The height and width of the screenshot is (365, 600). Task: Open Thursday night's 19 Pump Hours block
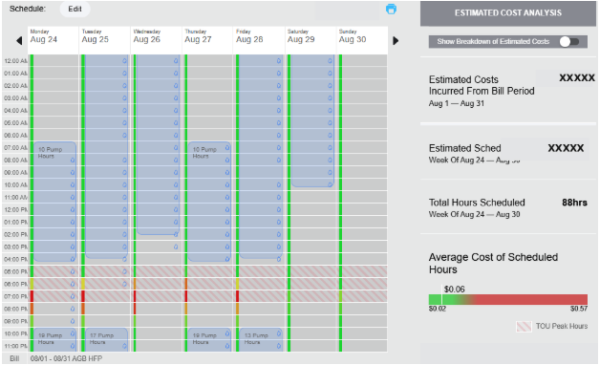click(x=209, y=339)
